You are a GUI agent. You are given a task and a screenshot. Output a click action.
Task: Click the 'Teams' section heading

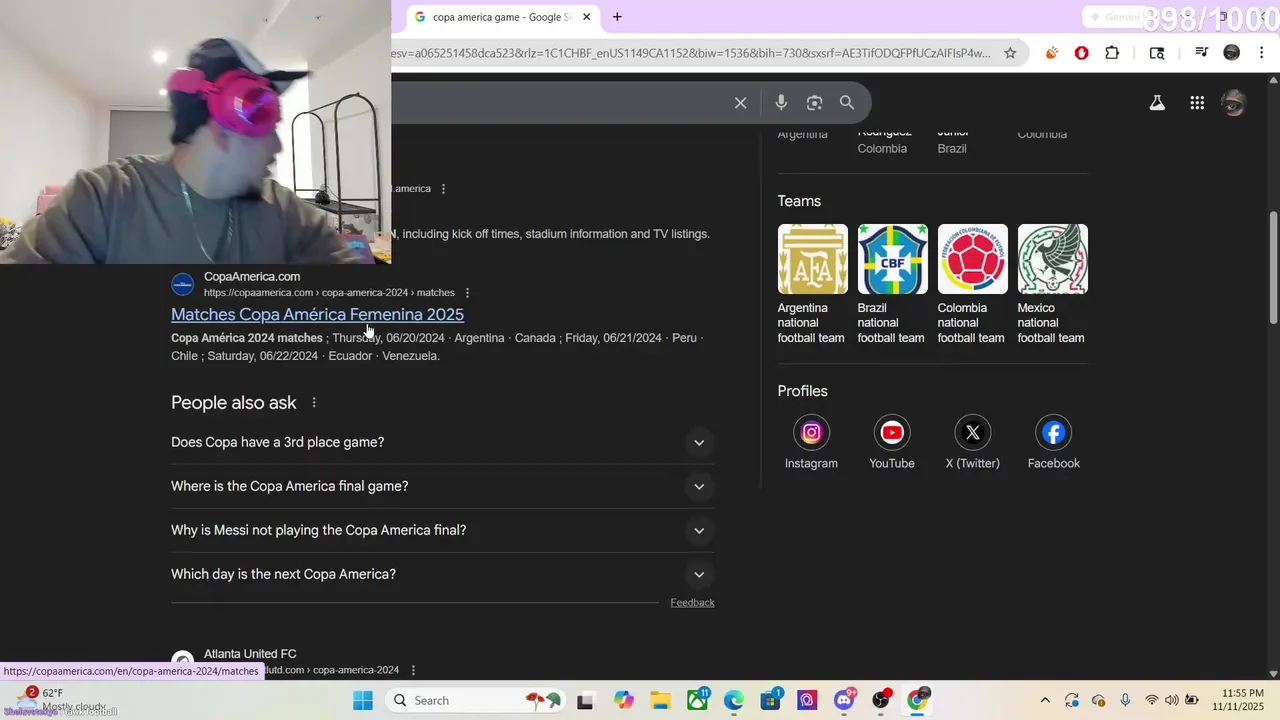pos(799,201)
